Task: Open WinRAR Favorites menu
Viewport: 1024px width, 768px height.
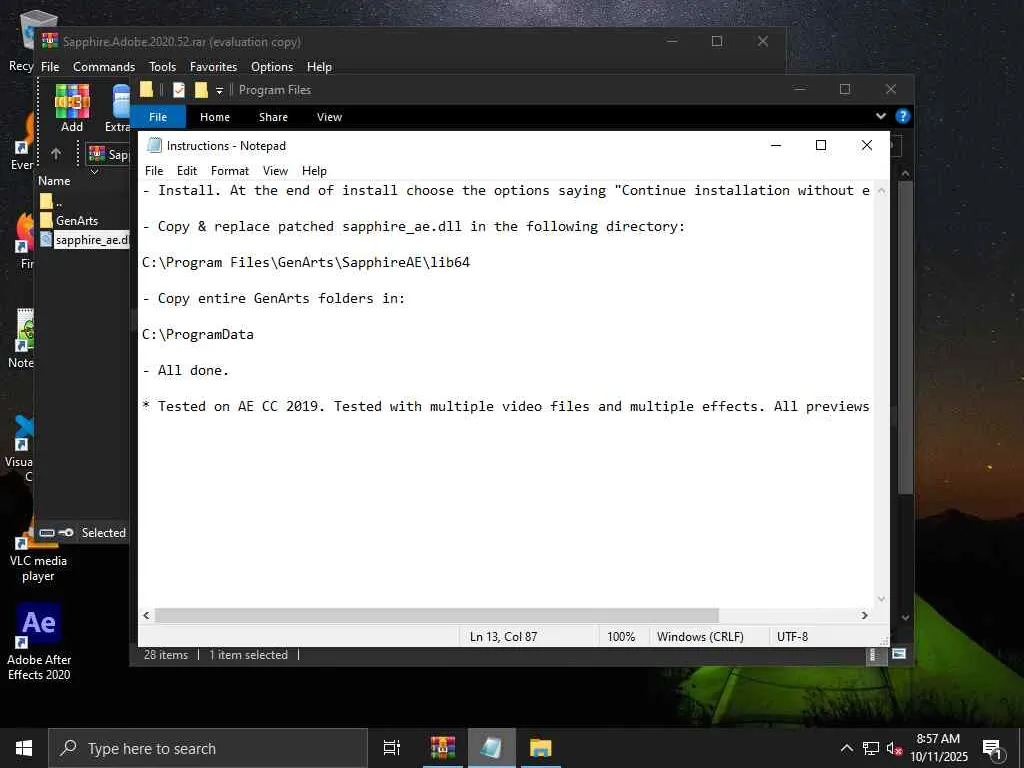Action: (x=213, y=67)
